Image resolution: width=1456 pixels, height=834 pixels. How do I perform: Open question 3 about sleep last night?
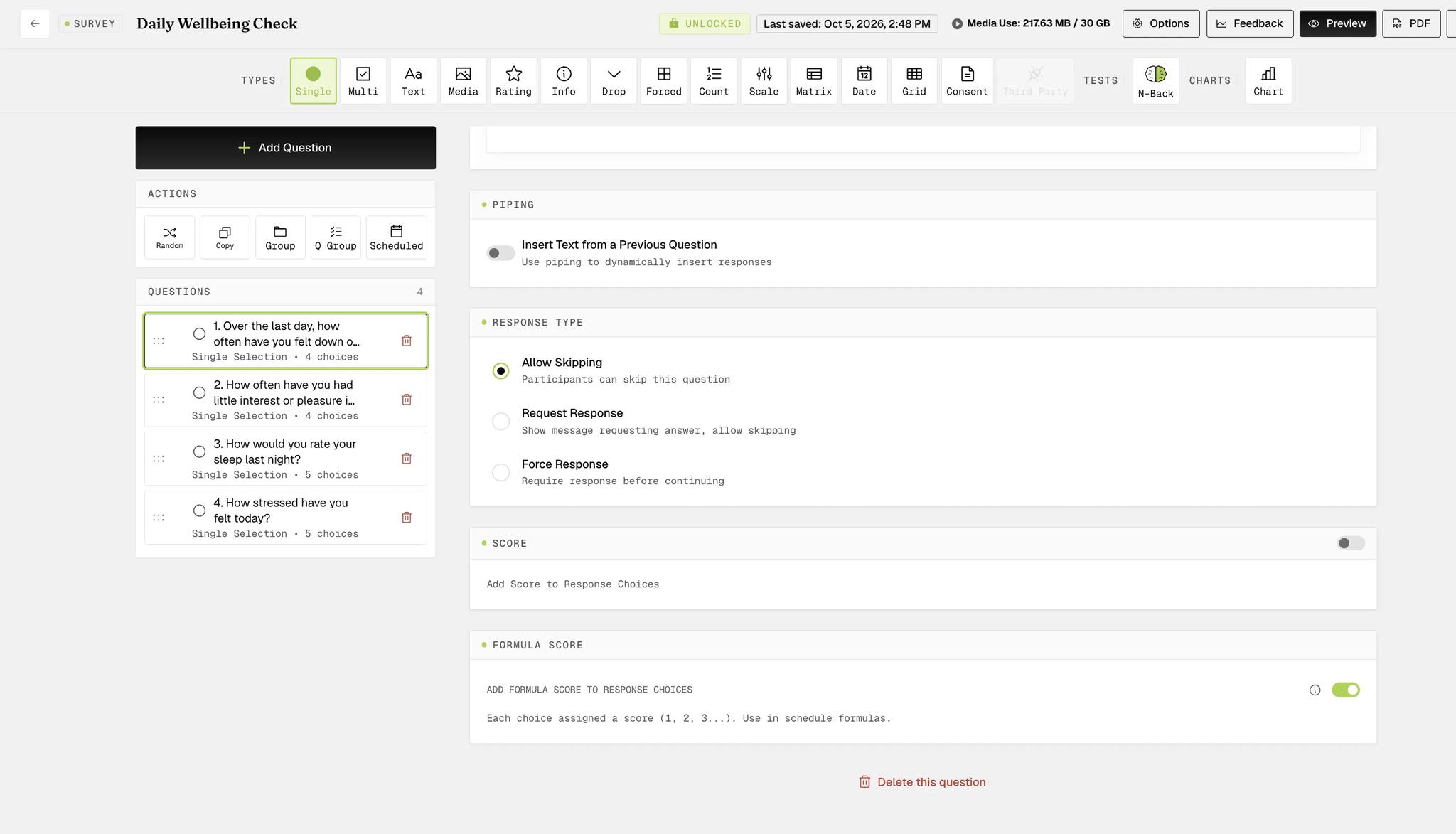(x=286, y=459)
